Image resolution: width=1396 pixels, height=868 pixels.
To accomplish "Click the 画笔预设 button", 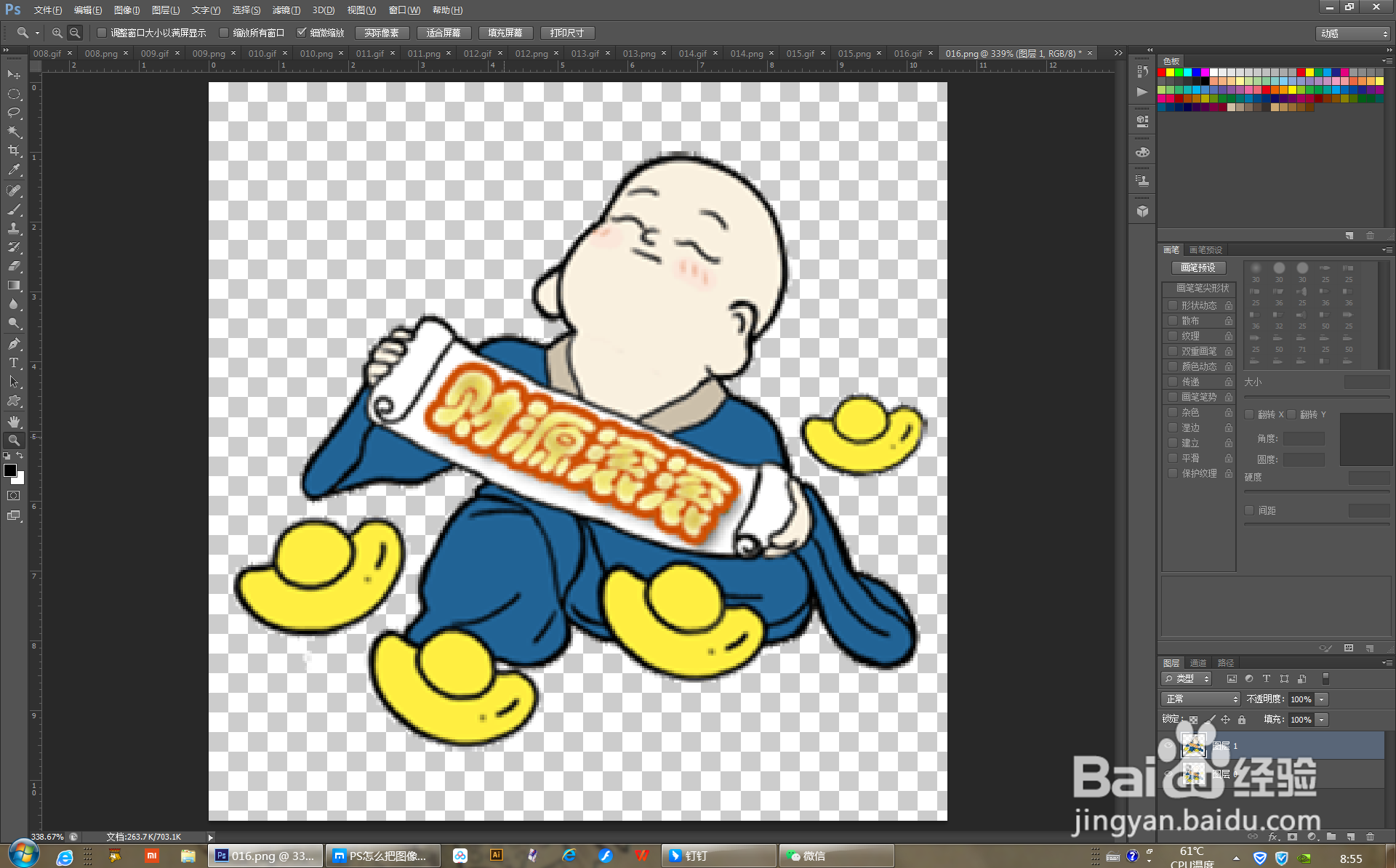I will [1198, 268].
